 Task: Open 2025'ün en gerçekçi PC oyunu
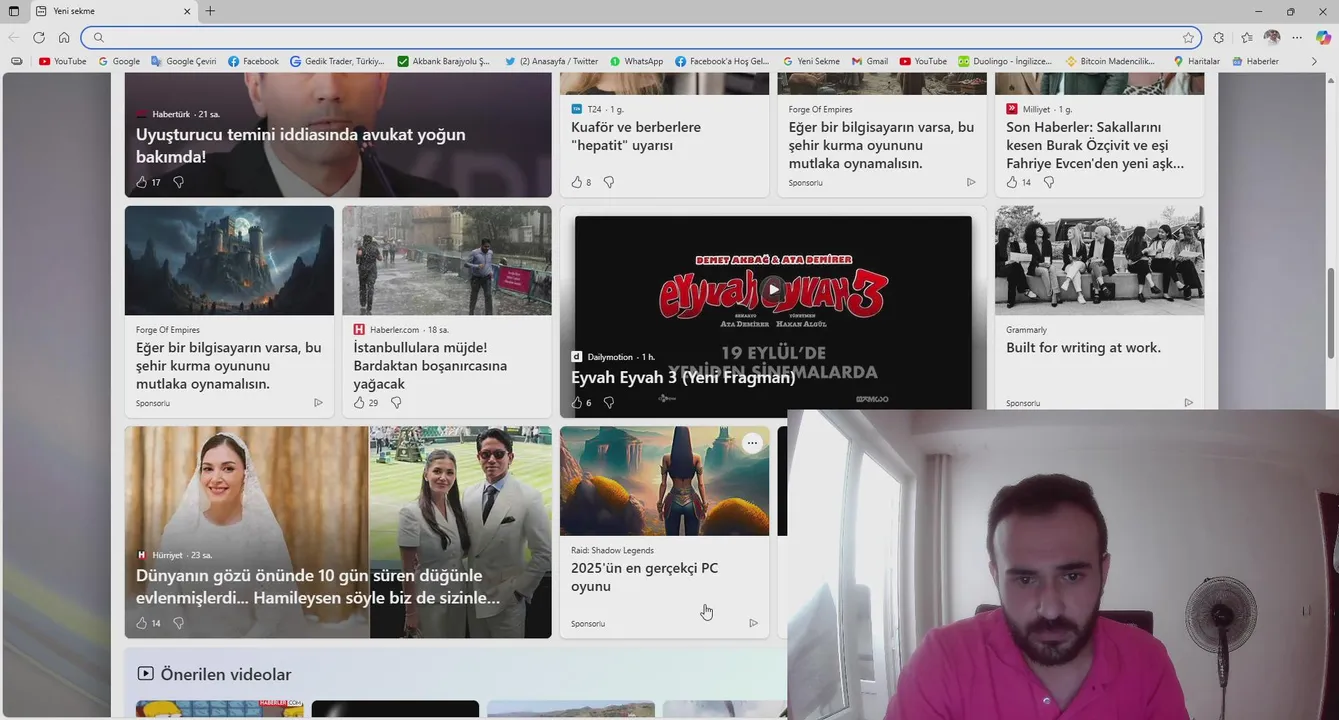click(644, 577)
